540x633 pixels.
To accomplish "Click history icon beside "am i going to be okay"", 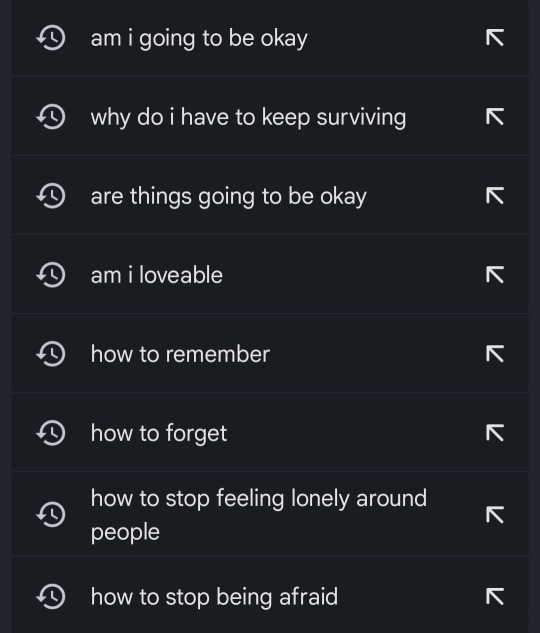I will coord(51,38).
